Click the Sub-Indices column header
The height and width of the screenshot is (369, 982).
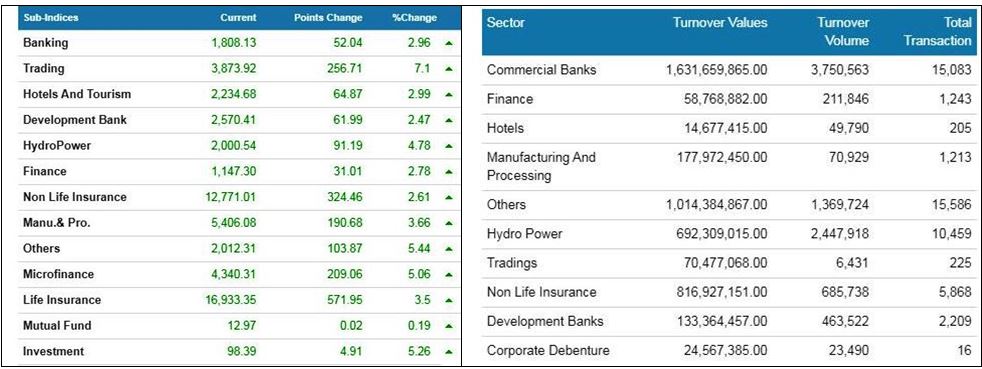point(51,18)
